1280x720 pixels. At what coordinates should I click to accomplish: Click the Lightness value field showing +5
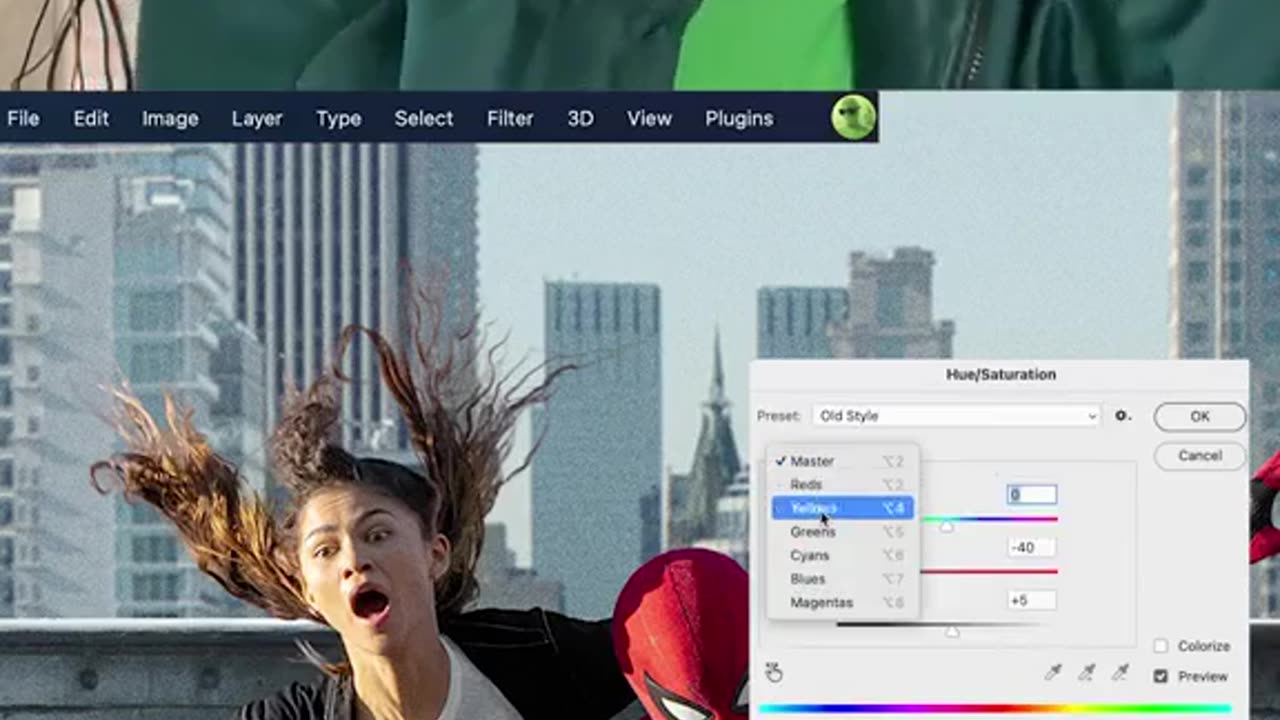click(x=1031, y=600)
